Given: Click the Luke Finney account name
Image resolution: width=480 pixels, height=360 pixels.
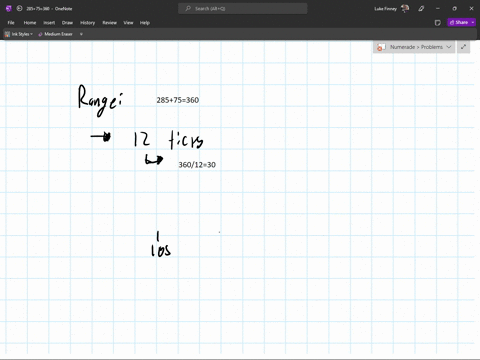Looking at the screenshot, I should [385, 9].
